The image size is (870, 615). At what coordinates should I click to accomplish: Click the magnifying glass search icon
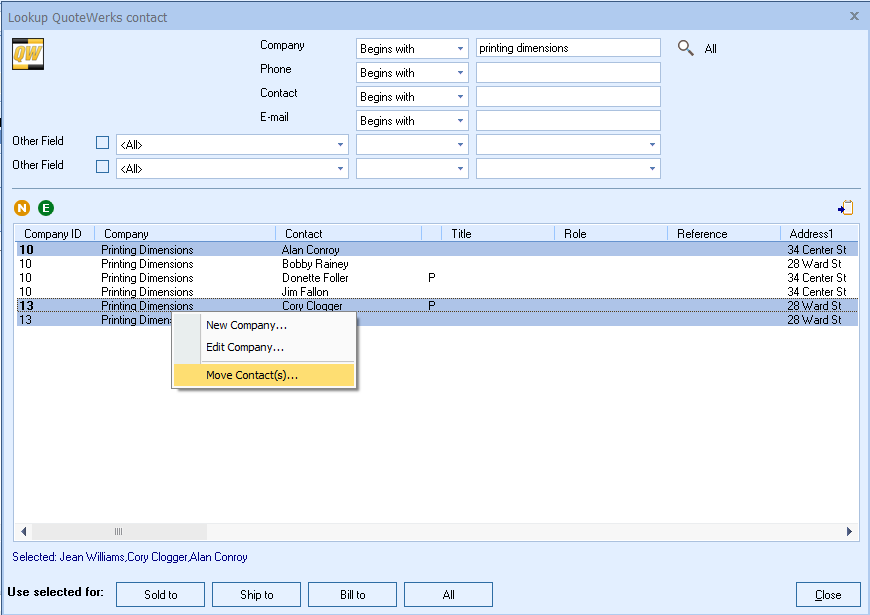(x=684, y=47)
